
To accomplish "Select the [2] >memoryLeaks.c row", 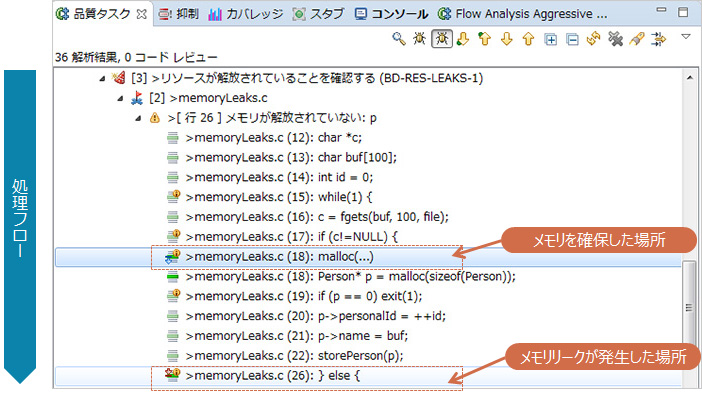I will click(208, 98).
